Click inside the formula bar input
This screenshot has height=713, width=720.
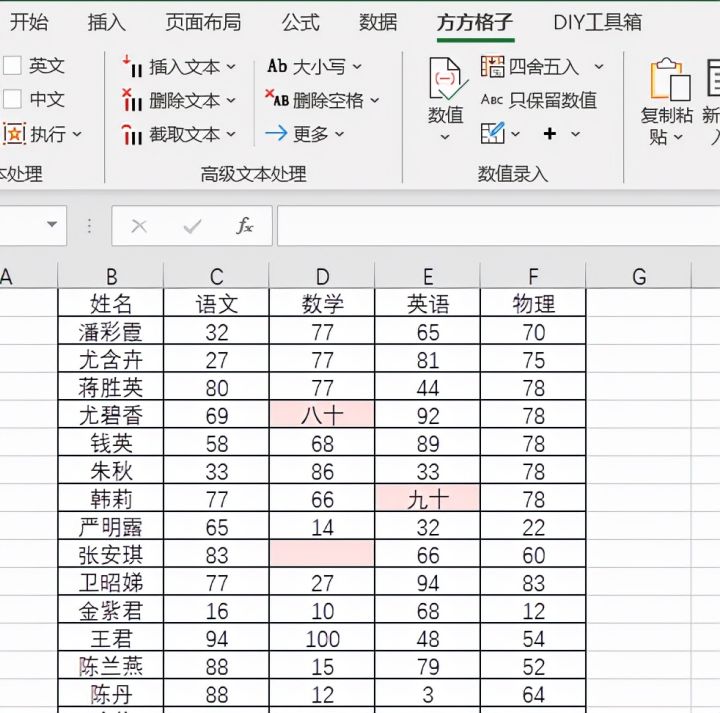(498, 225)
